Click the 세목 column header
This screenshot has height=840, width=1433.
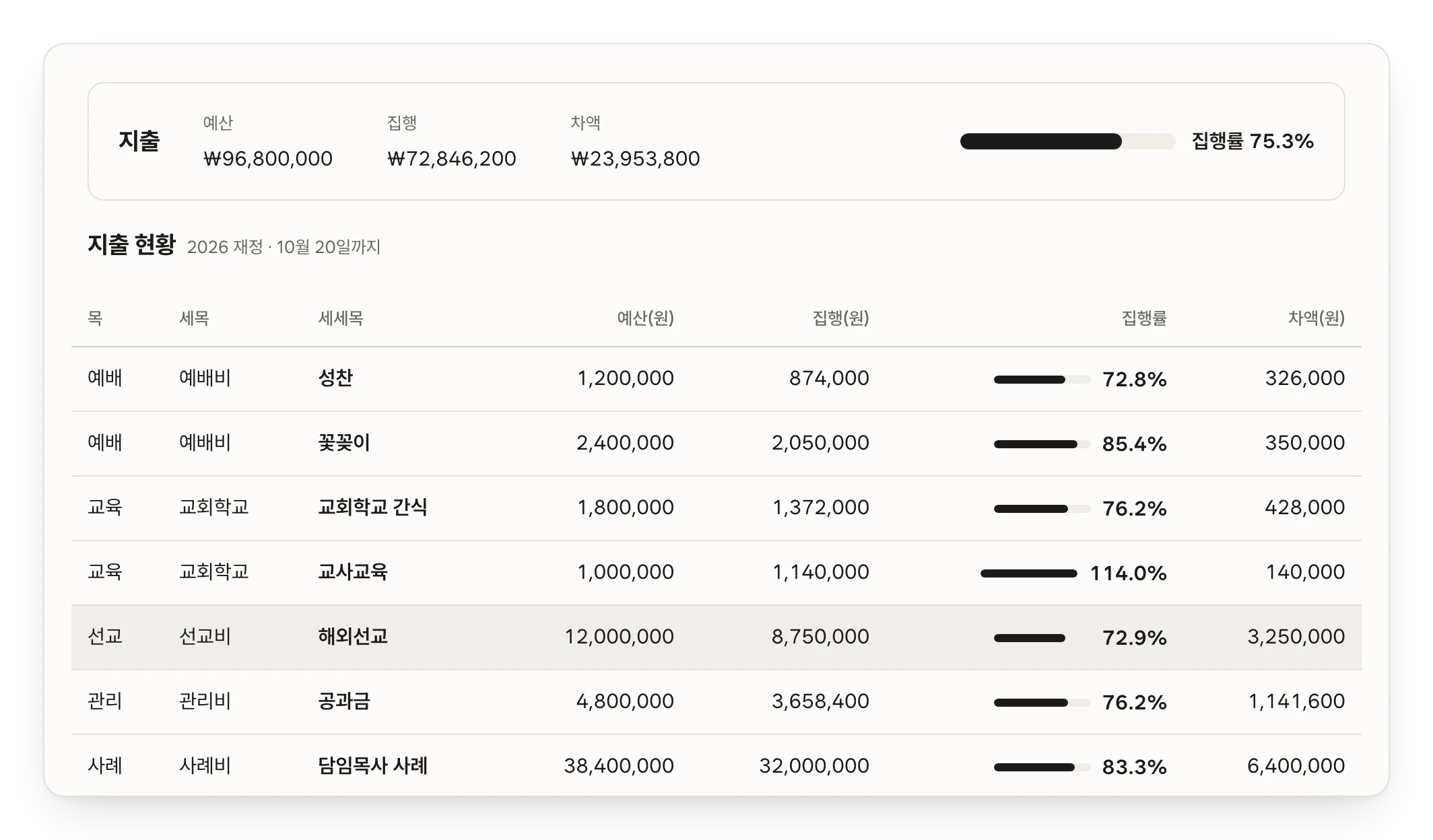coord(194,318)
